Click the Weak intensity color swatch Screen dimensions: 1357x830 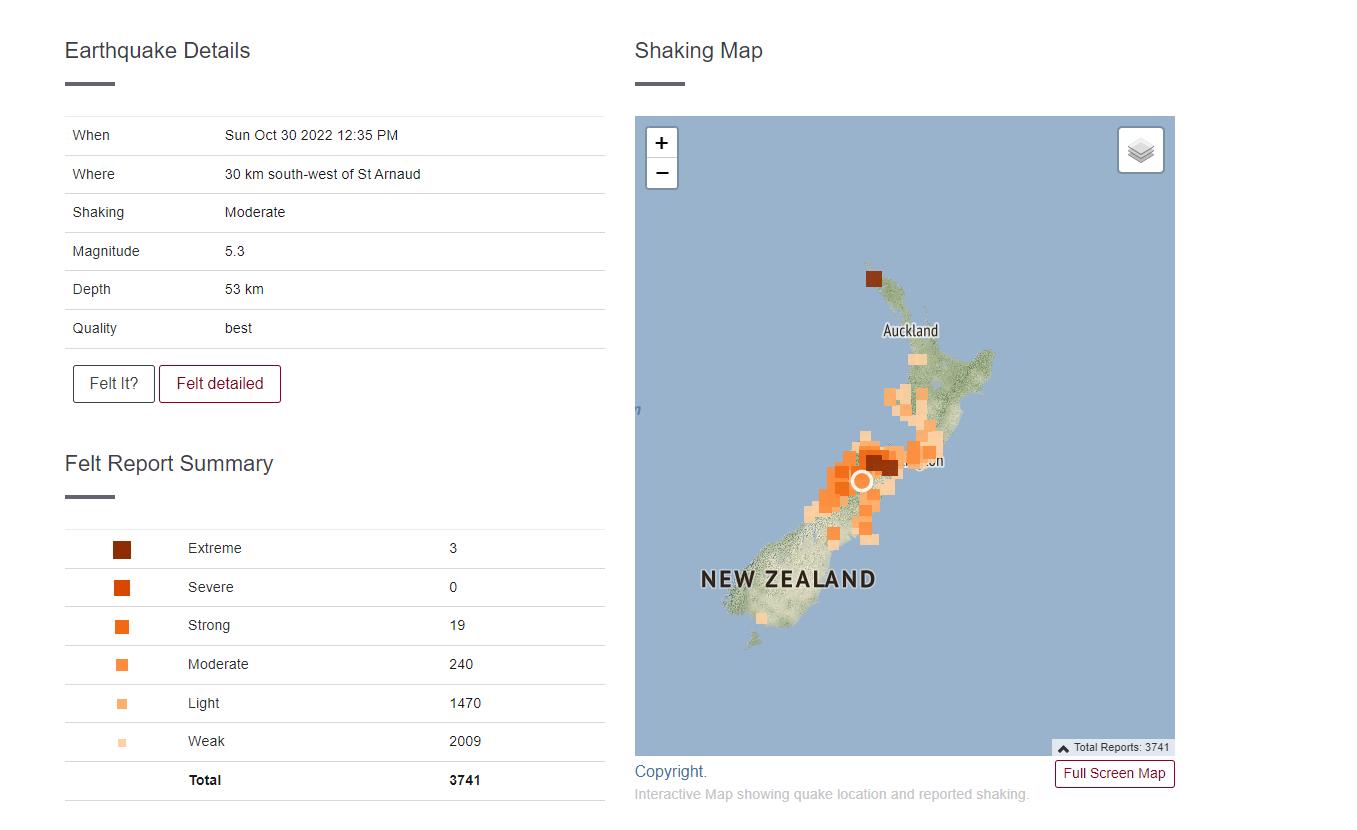pyautogui.click(x=122, y=743)
